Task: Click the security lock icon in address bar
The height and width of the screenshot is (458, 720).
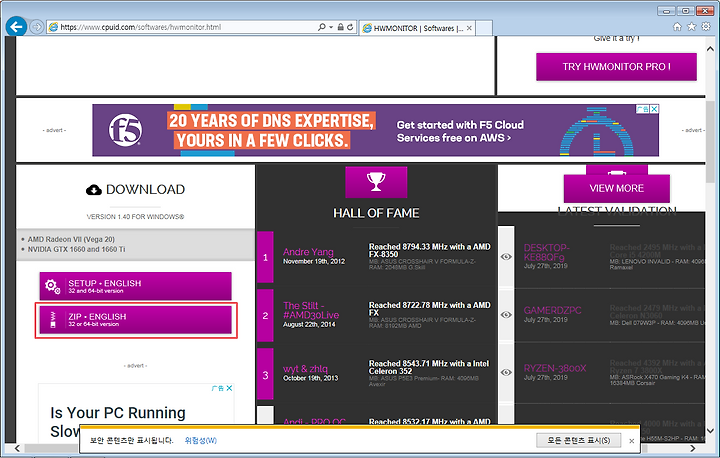Action: pos(340,27)
